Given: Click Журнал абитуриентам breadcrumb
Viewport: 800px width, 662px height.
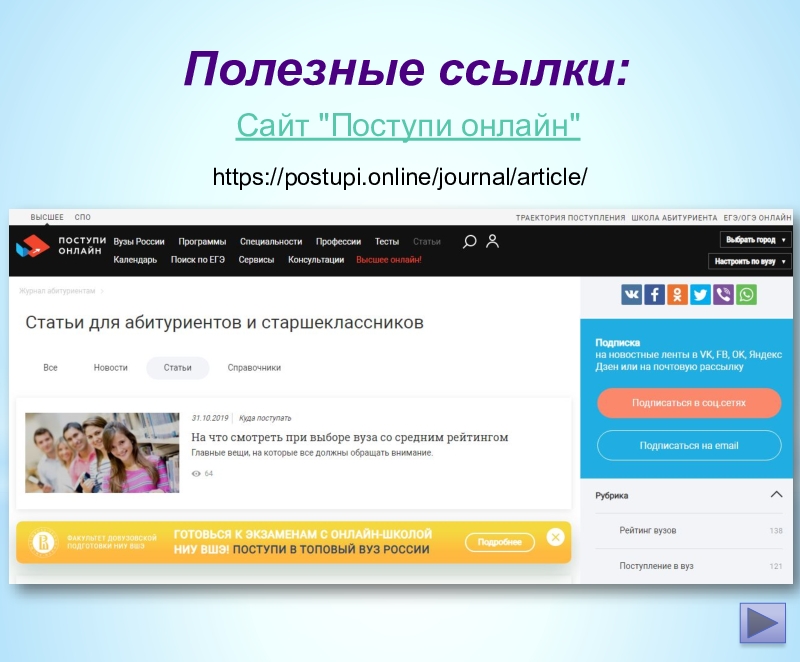Looking at the screenshot, I should 57,291.
